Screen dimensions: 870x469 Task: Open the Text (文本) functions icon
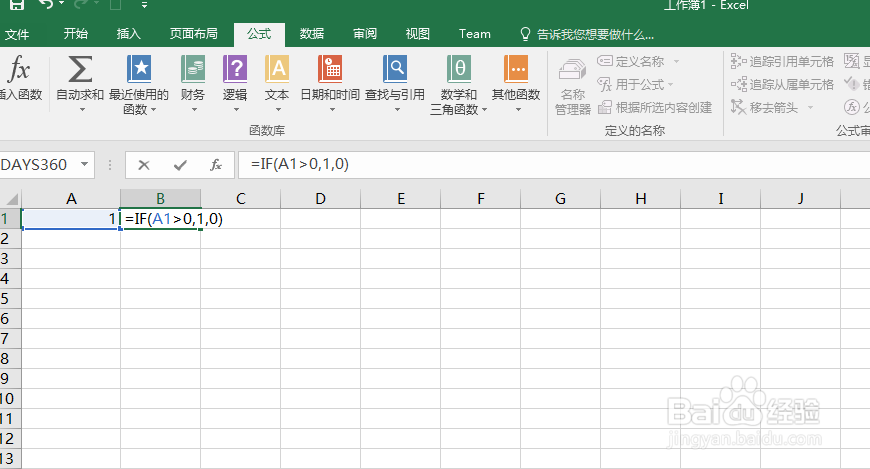[276, 69]
